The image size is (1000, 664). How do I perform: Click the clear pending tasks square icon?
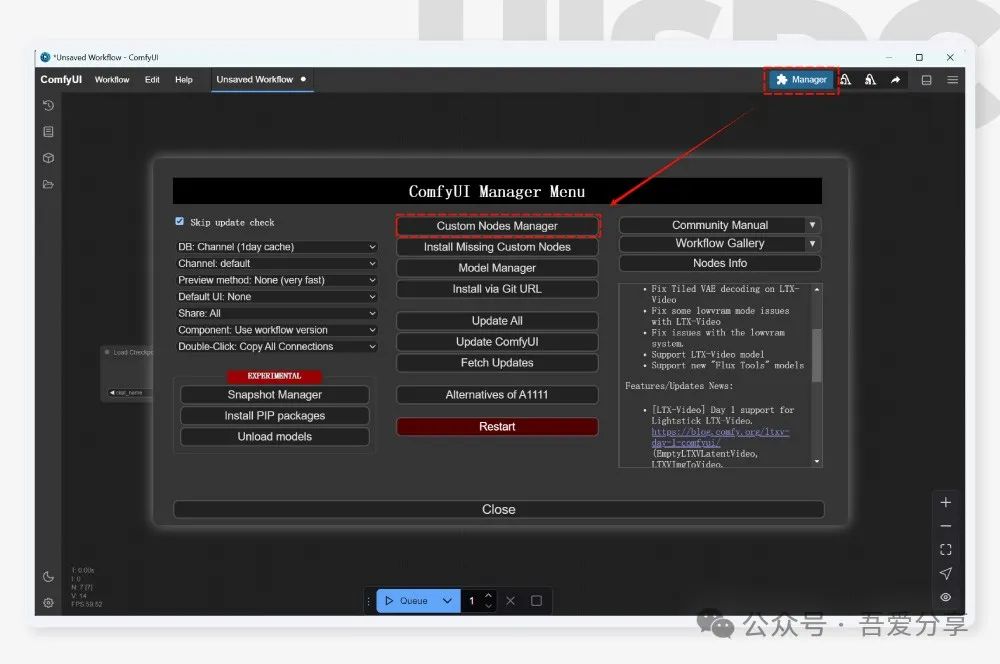point(536,601)
